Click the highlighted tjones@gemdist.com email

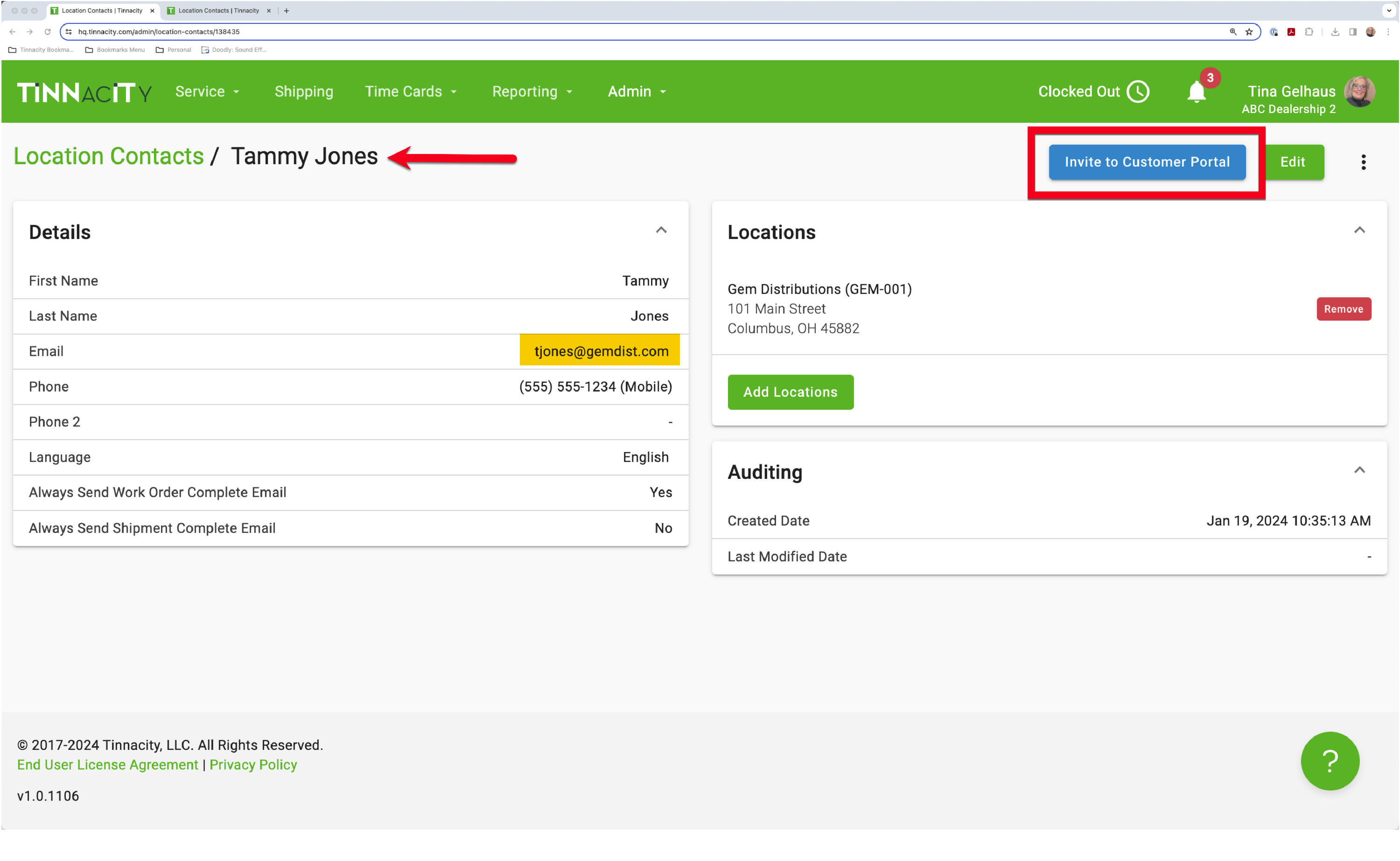tap(600, 351)
